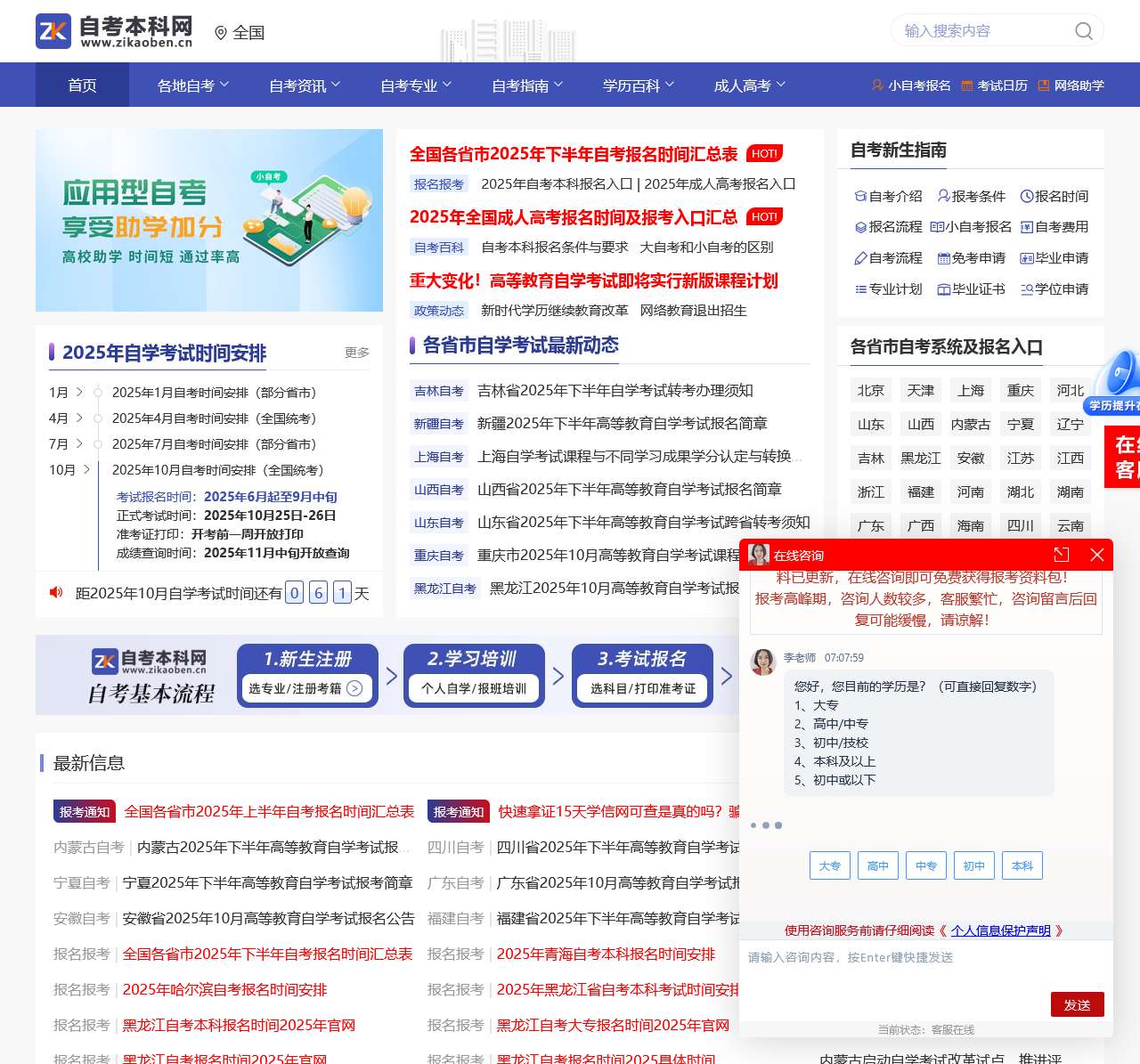The height and width of the screenshot is (1064, 1140).
Task: Select 北京 in province entry list
Action: coord(871,391)
